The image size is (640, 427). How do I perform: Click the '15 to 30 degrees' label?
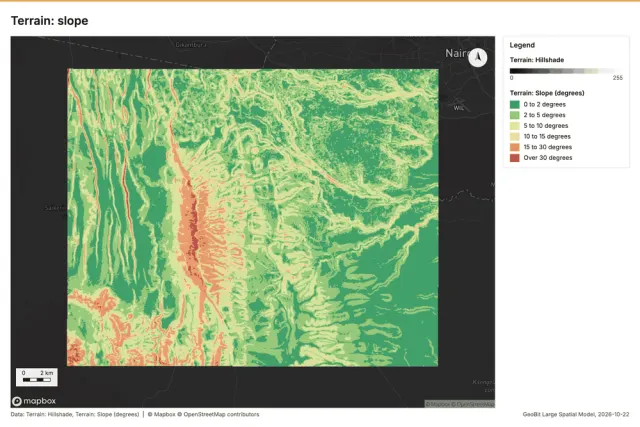click(548, 147)
